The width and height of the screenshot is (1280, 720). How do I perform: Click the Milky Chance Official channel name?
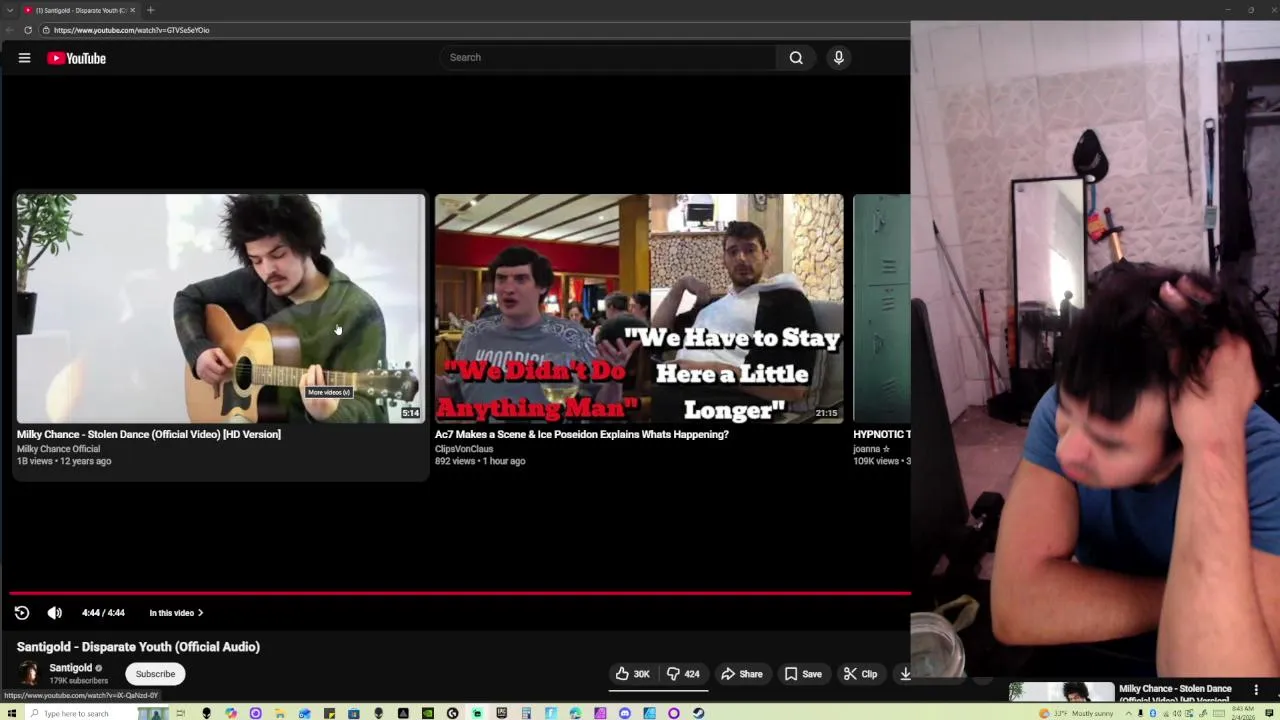(x=58, y=449)
